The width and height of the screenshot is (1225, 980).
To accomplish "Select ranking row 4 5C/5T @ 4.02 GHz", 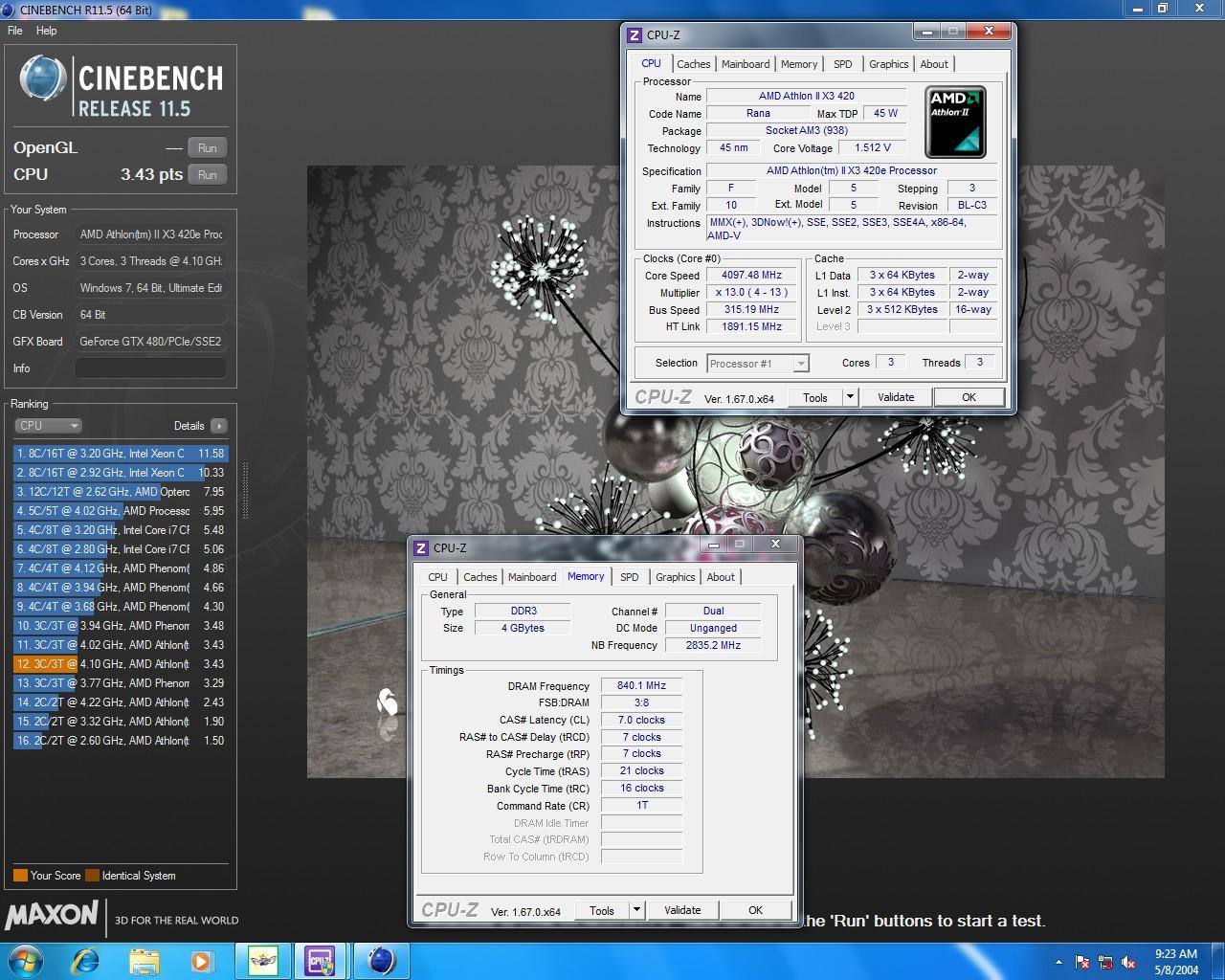I will pos(121,511).
